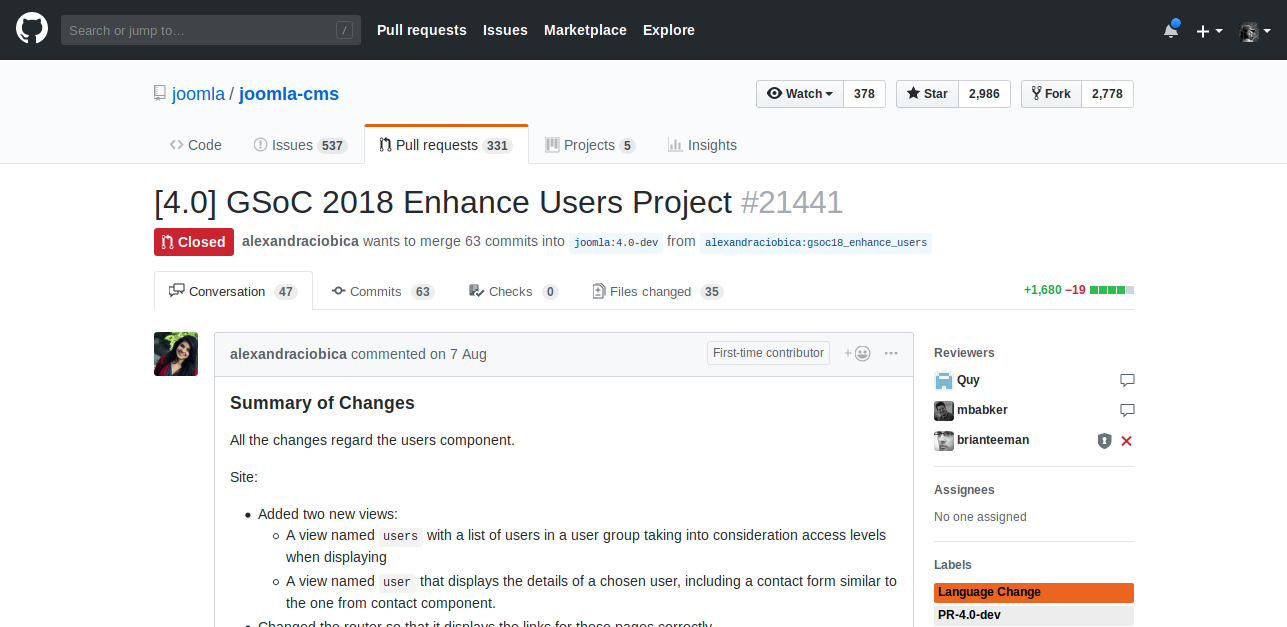Click the orange Language Change label
1287x627 pixels.
[x=1033, y=593]
